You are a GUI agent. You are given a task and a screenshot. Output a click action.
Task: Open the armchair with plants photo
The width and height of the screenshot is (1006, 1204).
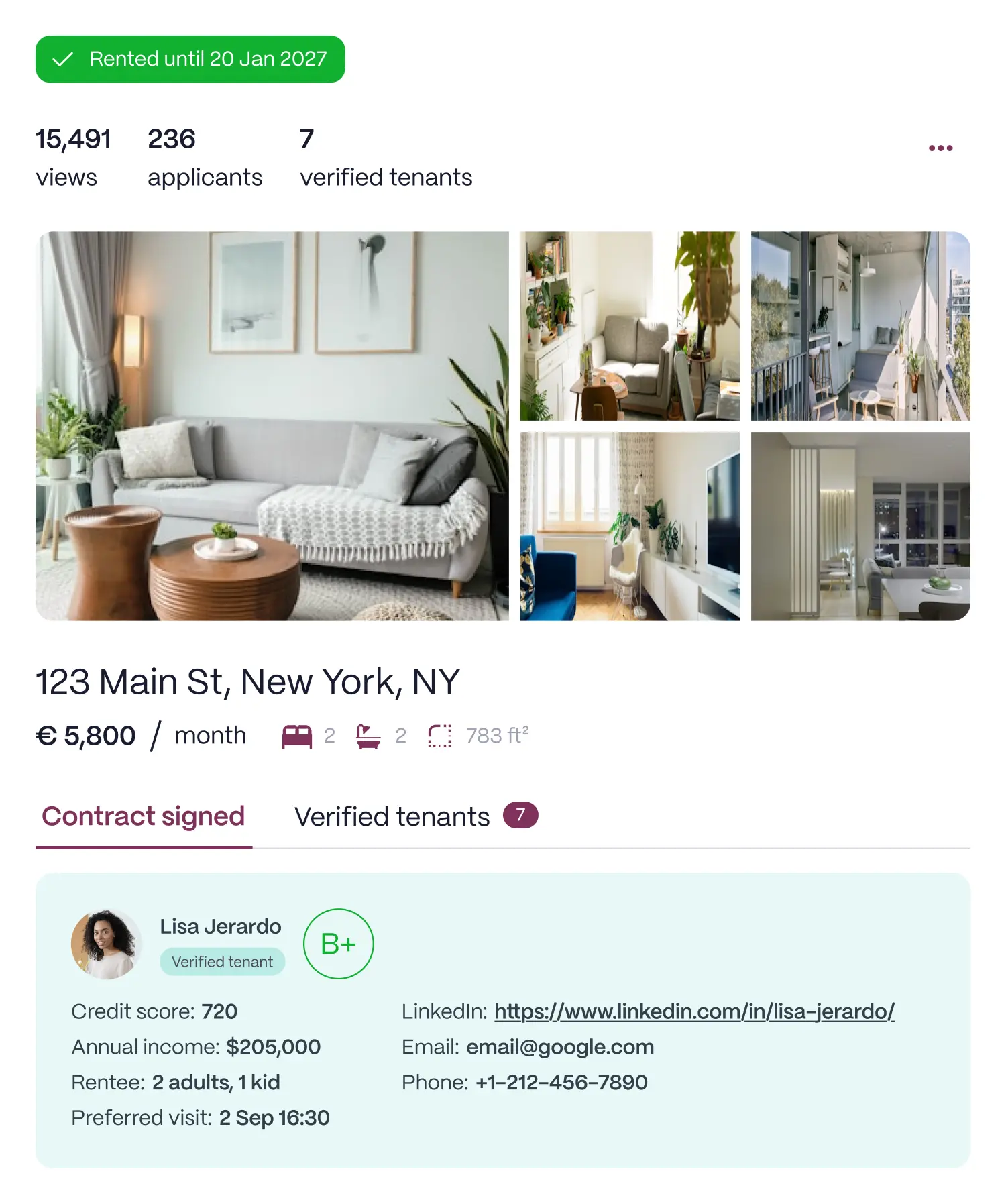click(x=630, y=326)
